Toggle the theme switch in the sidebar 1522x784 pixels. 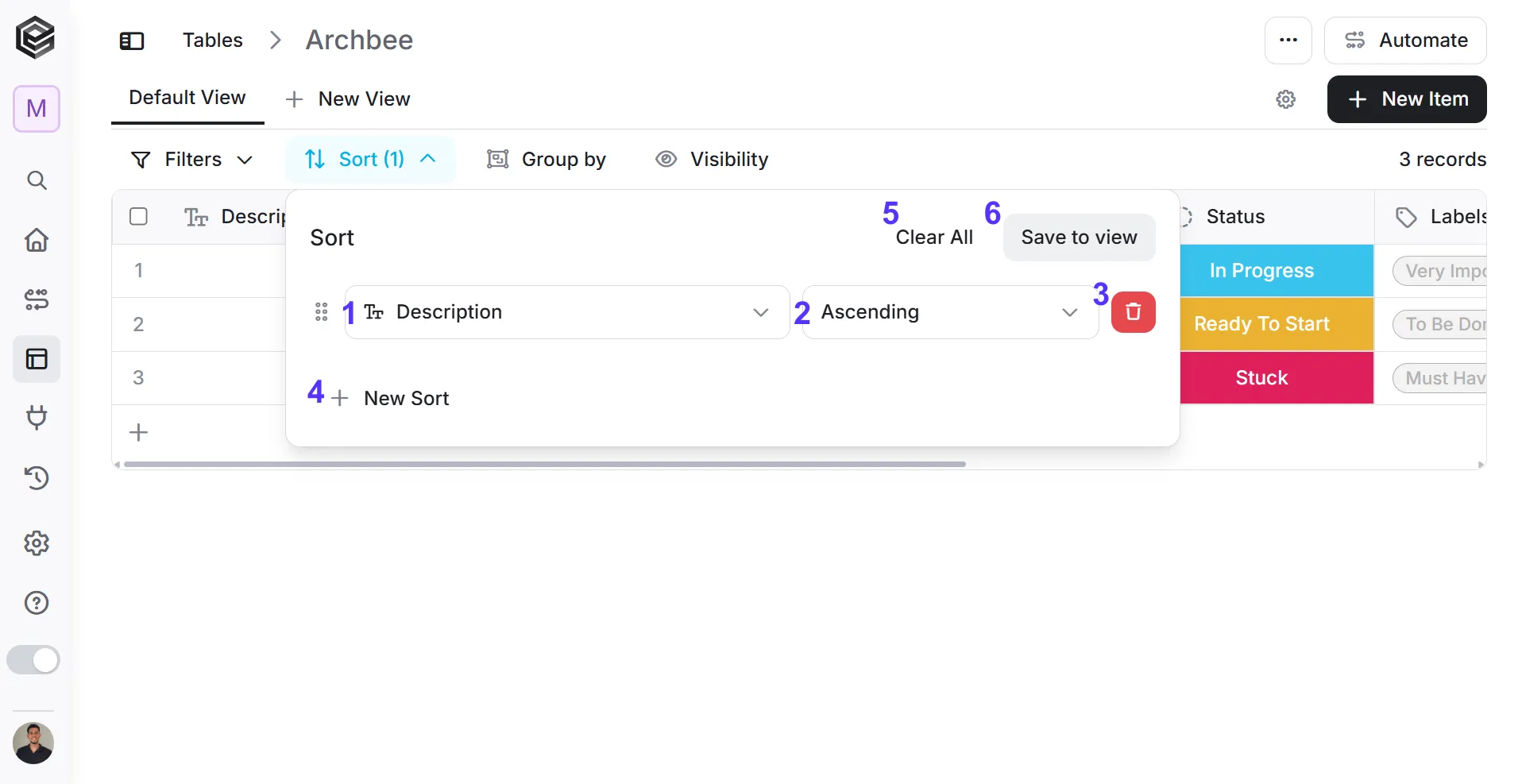click(x=33, y=660)
